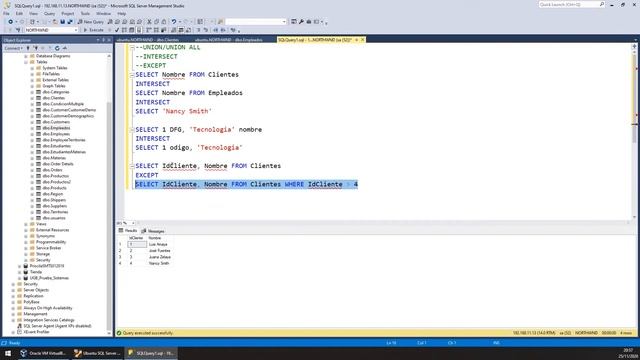This screenshot has height=360, width=640.
Task: Select Always On High Availability folder
Action: point(48,308)
